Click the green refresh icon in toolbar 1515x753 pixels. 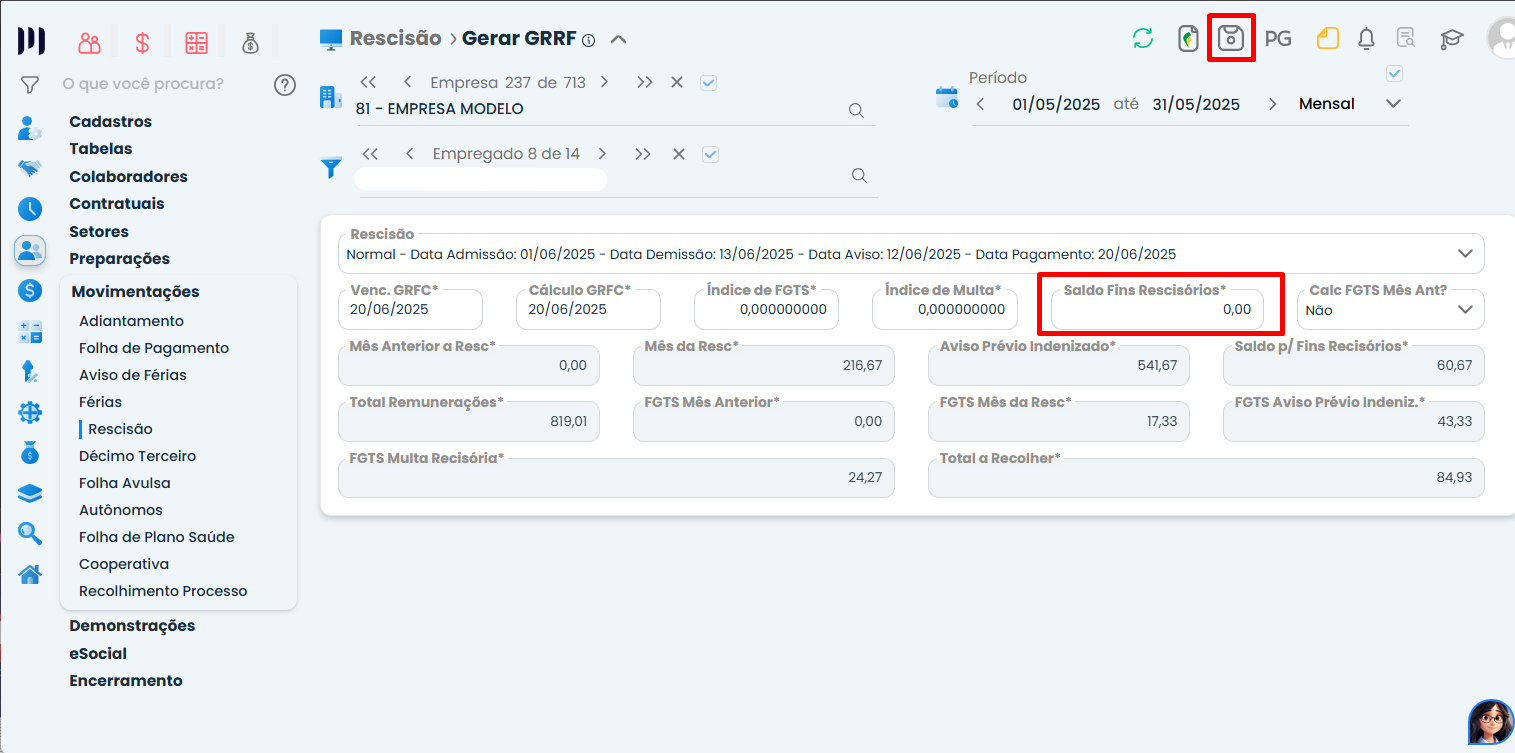[1142, 39]
